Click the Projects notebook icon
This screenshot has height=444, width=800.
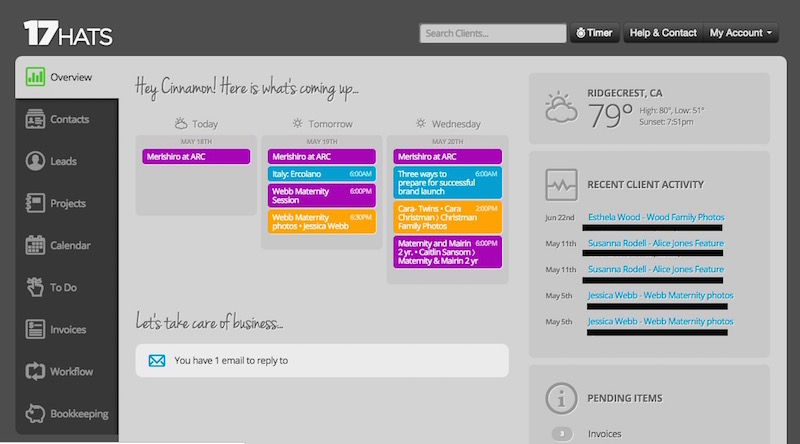tap(35, 203)
